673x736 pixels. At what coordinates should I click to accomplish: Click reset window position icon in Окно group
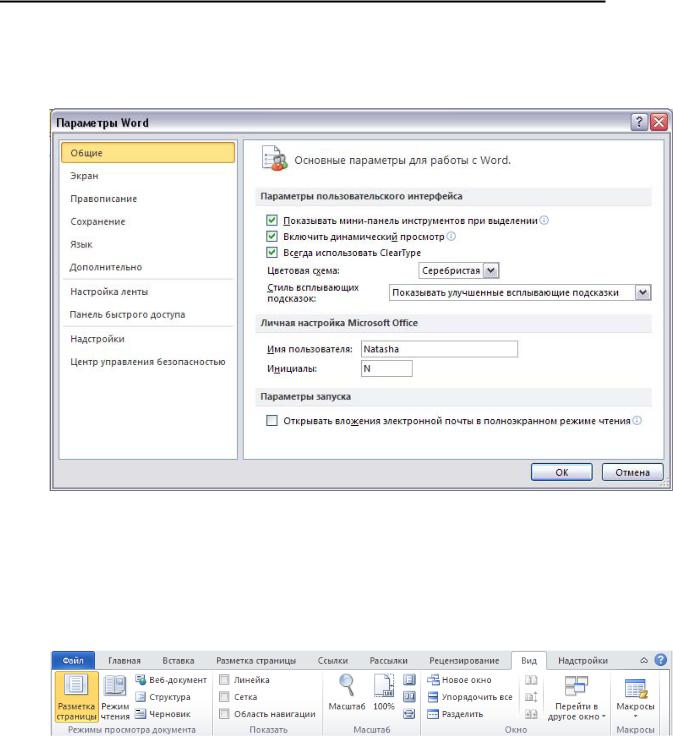tap(531, 714)
